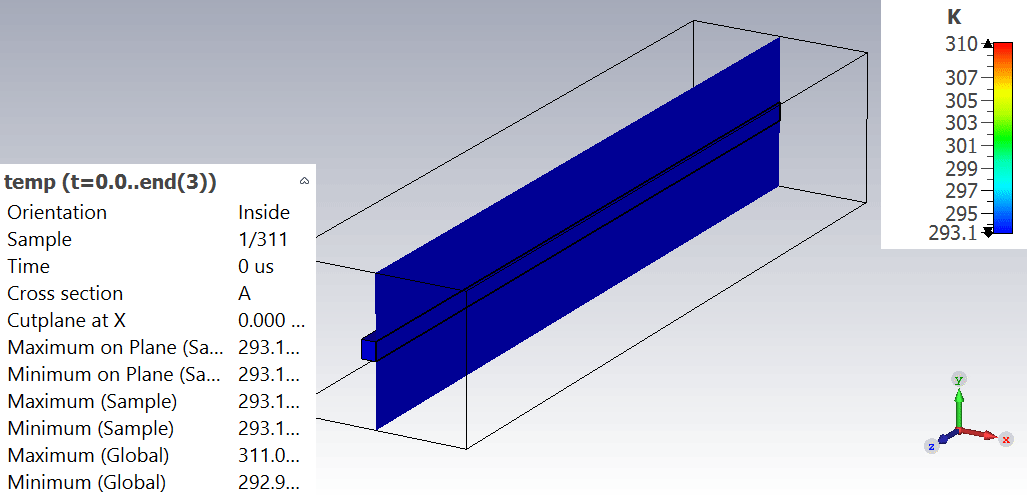This screenshot has height=498, width=1027.
Task: Click the Maximum on Plane row label
Action: coord(115,347)
